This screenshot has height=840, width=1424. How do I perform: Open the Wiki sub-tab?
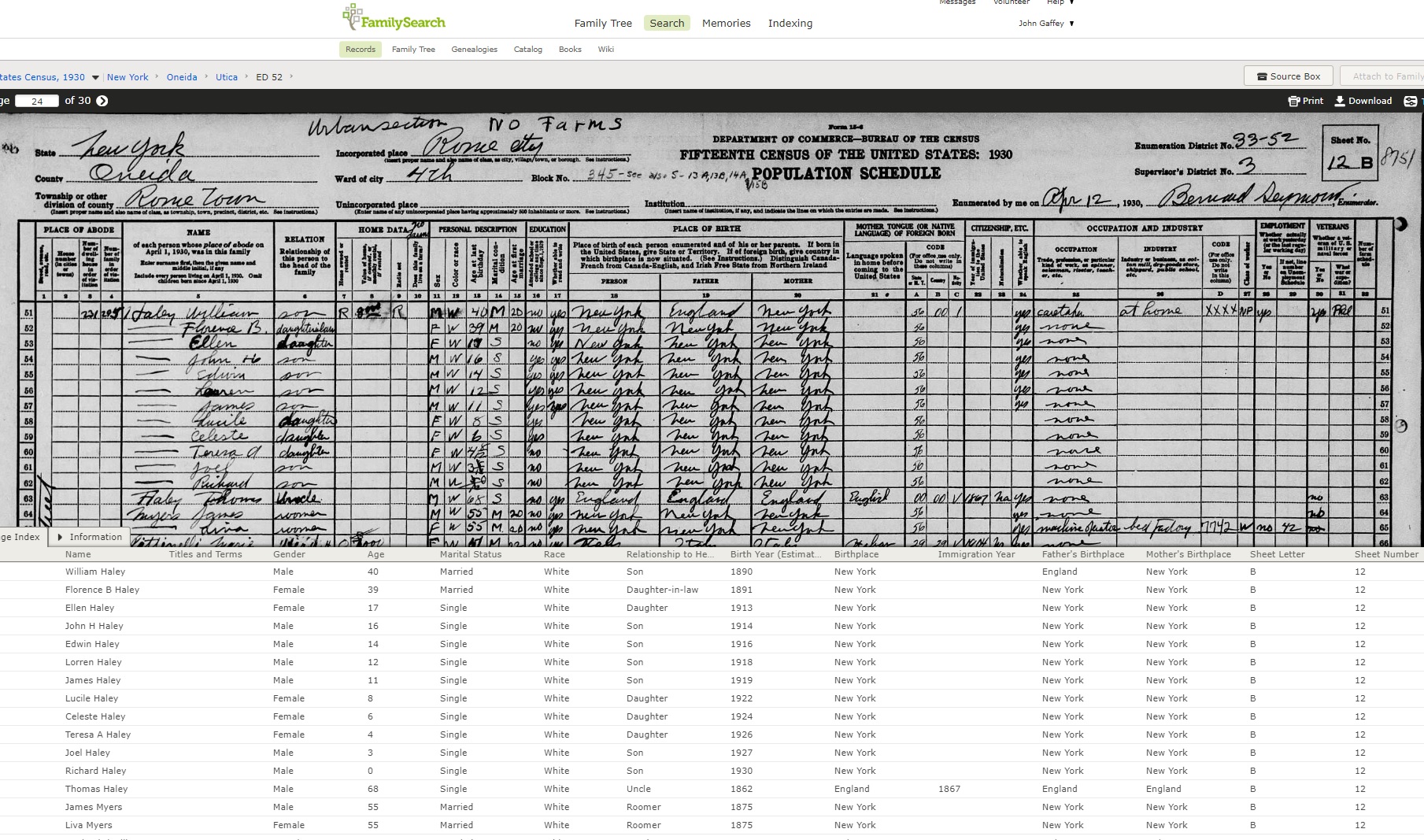[x=605, y=49]
